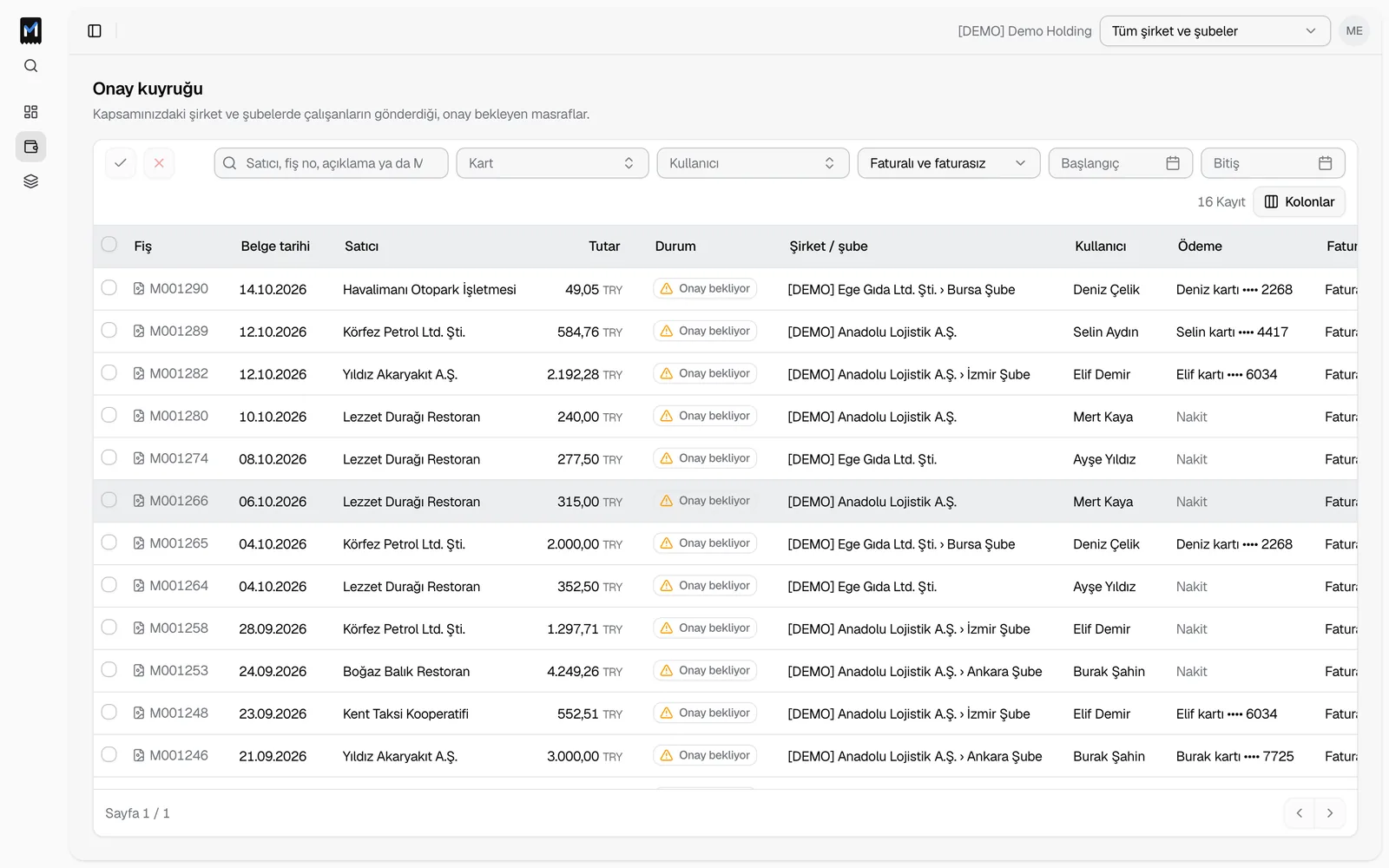Focus the Satıcı, fiş no search field
The image size is (1389, 868).
tap(332, 163)
